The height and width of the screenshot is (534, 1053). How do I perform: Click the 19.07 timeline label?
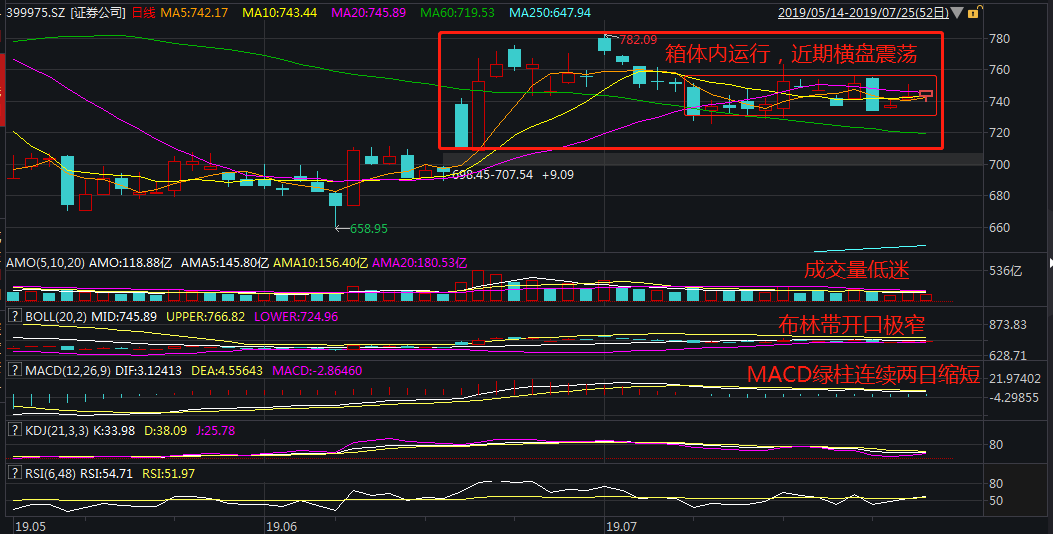pyautogui.click(x=621, y=526)
